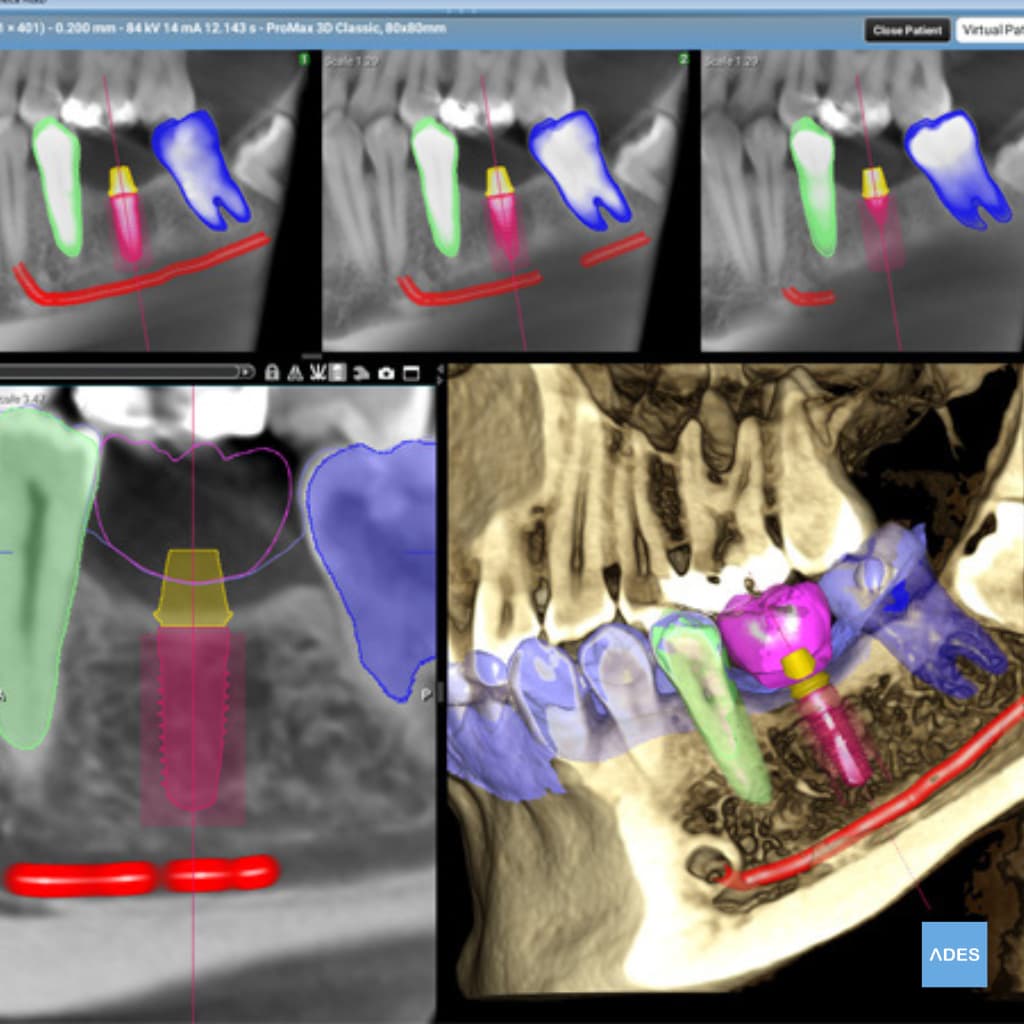
Task: Click the arrow at the right end of the slider
Action: (247, 372)
